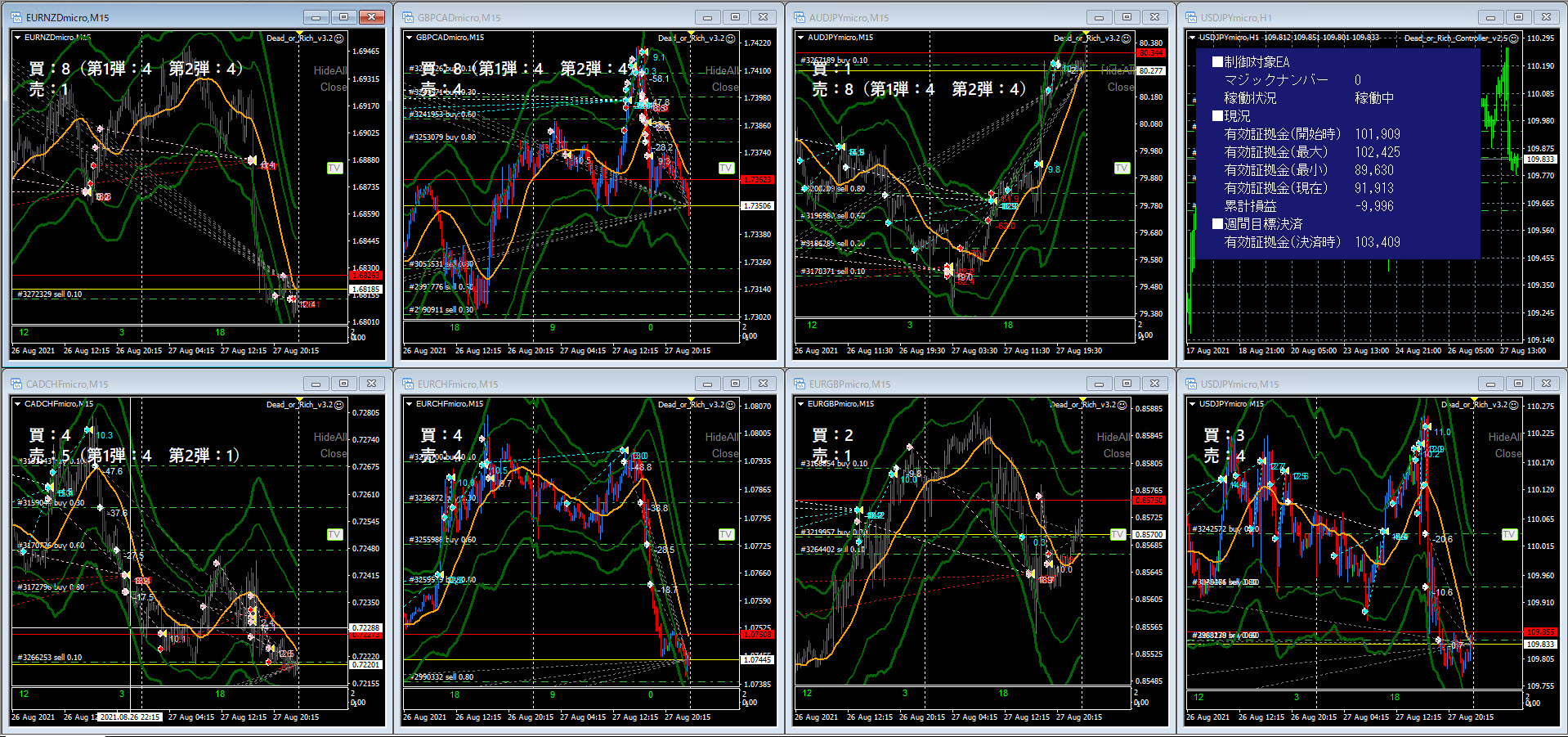Toggle HideAll in the EURCHF chart

click(x=722, y=438)
